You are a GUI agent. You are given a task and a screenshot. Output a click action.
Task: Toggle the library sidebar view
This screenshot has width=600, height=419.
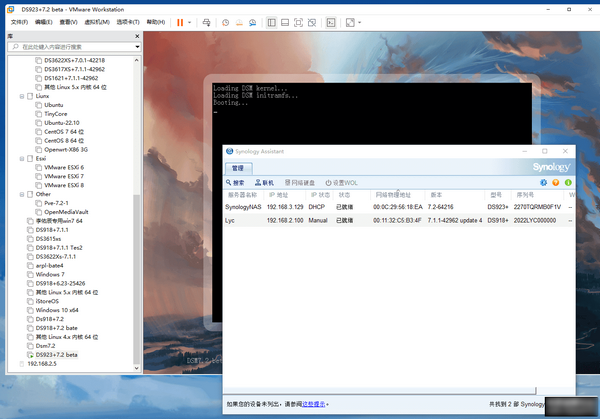click(x=271, y=23)
